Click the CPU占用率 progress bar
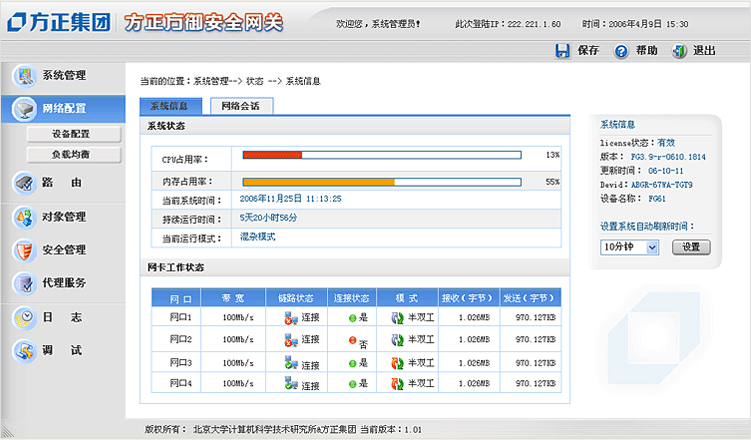Image resolution: width=751 pixels, height=440 pixels. tap(382, 155)
